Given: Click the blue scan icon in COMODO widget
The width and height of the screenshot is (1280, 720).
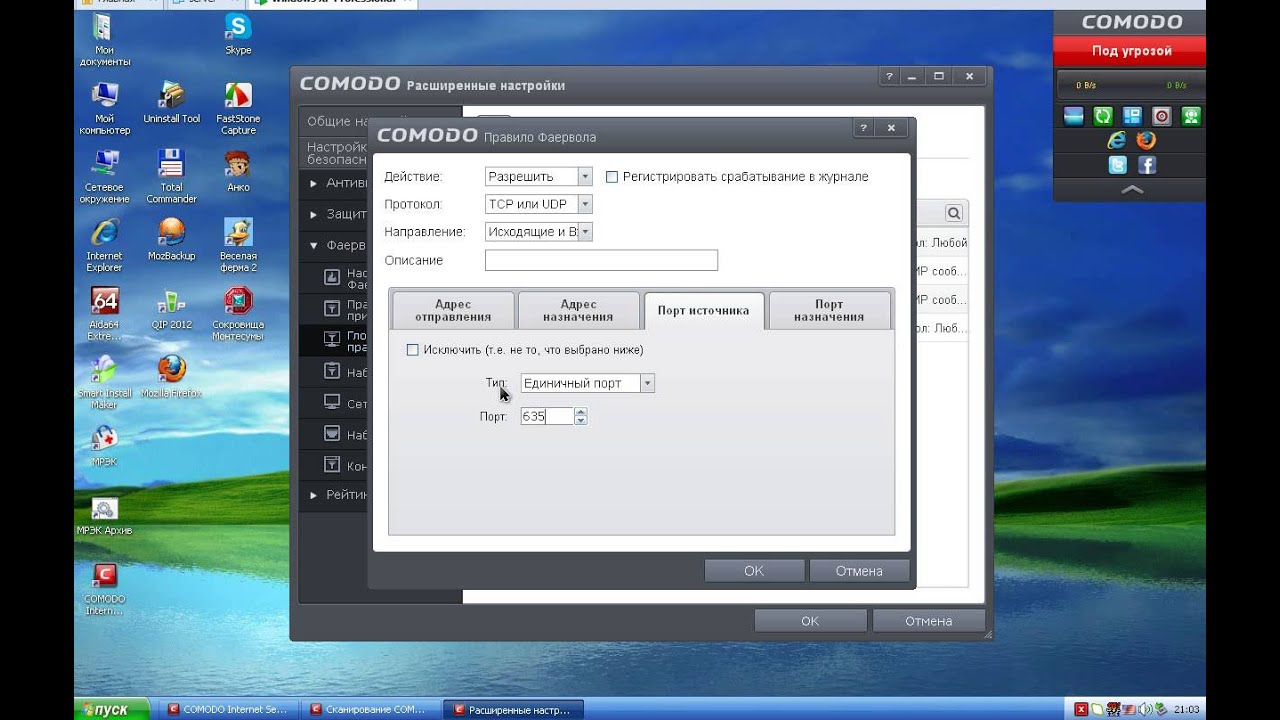Looking at the screenshot, I should point(1074,116).
